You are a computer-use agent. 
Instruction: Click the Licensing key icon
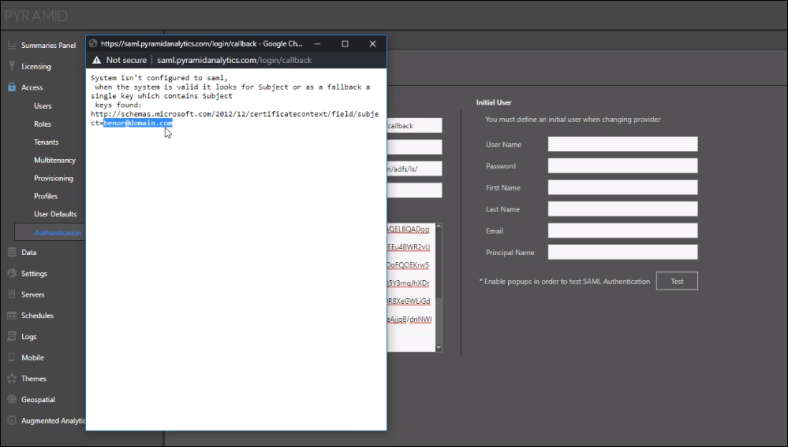coord(12,66)
